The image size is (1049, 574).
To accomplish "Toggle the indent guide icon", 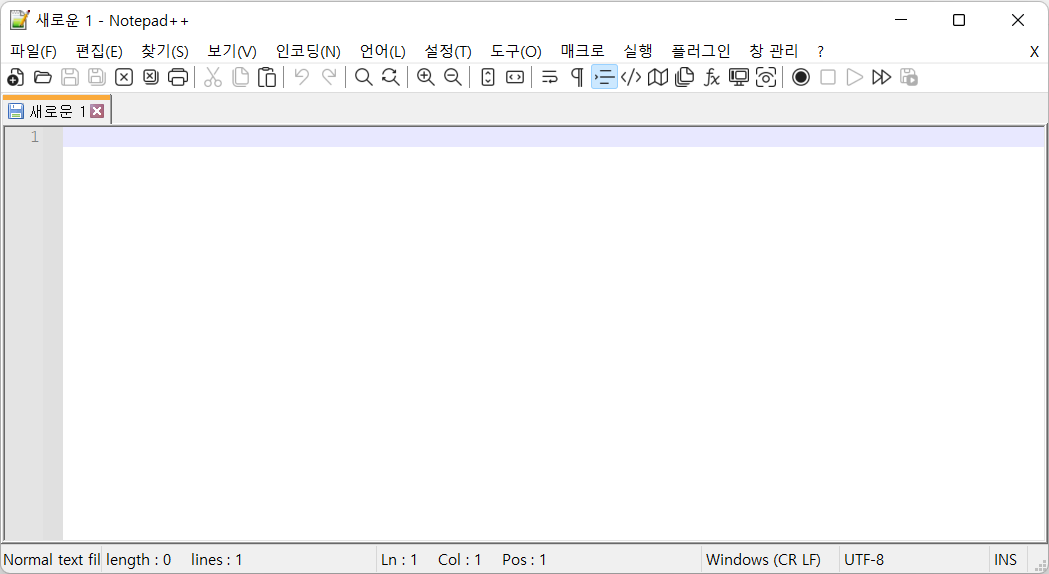I will coord(604,78).
